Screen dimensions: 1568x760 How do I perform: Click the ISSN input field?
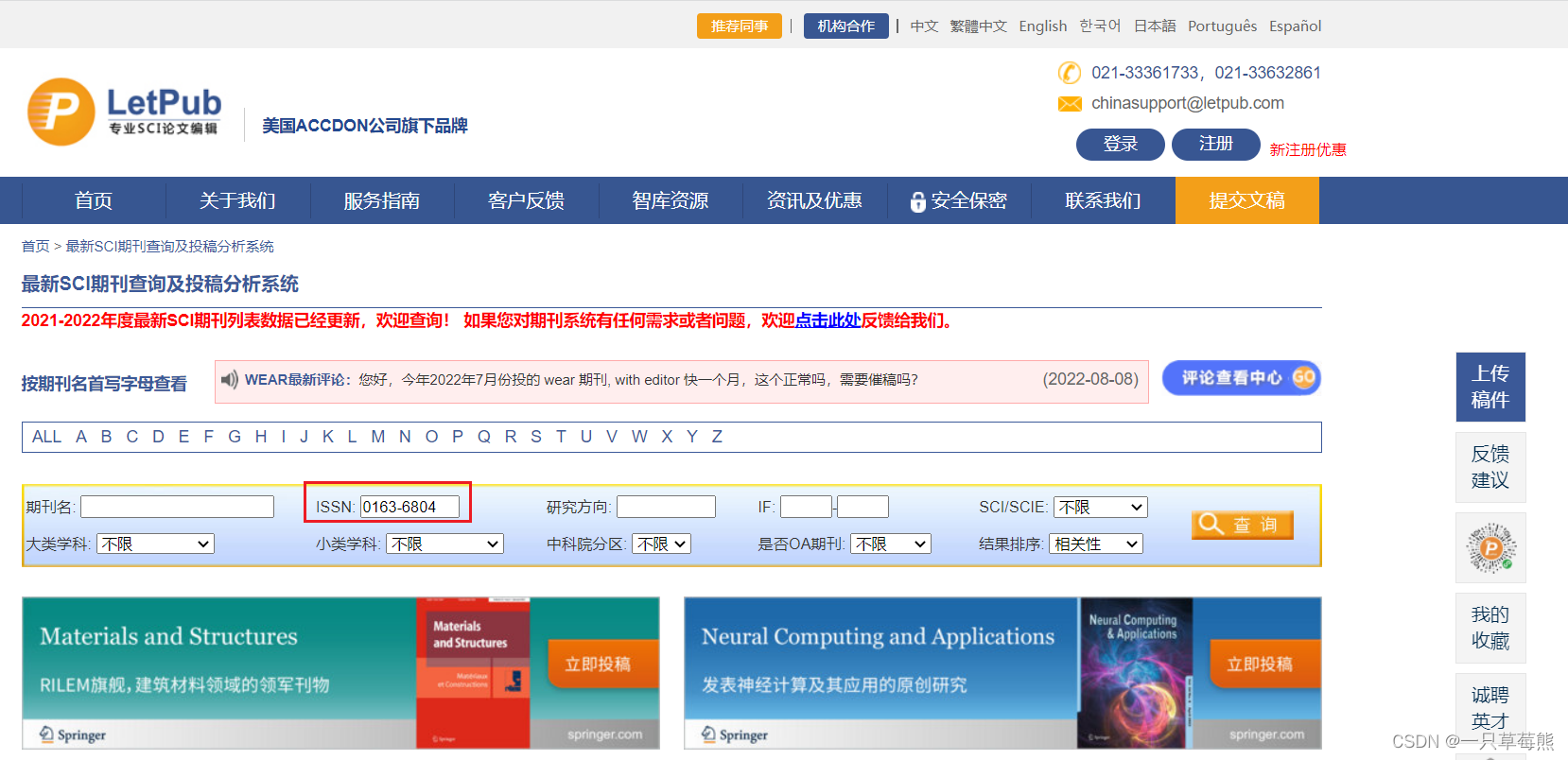(x=409, y=507)
